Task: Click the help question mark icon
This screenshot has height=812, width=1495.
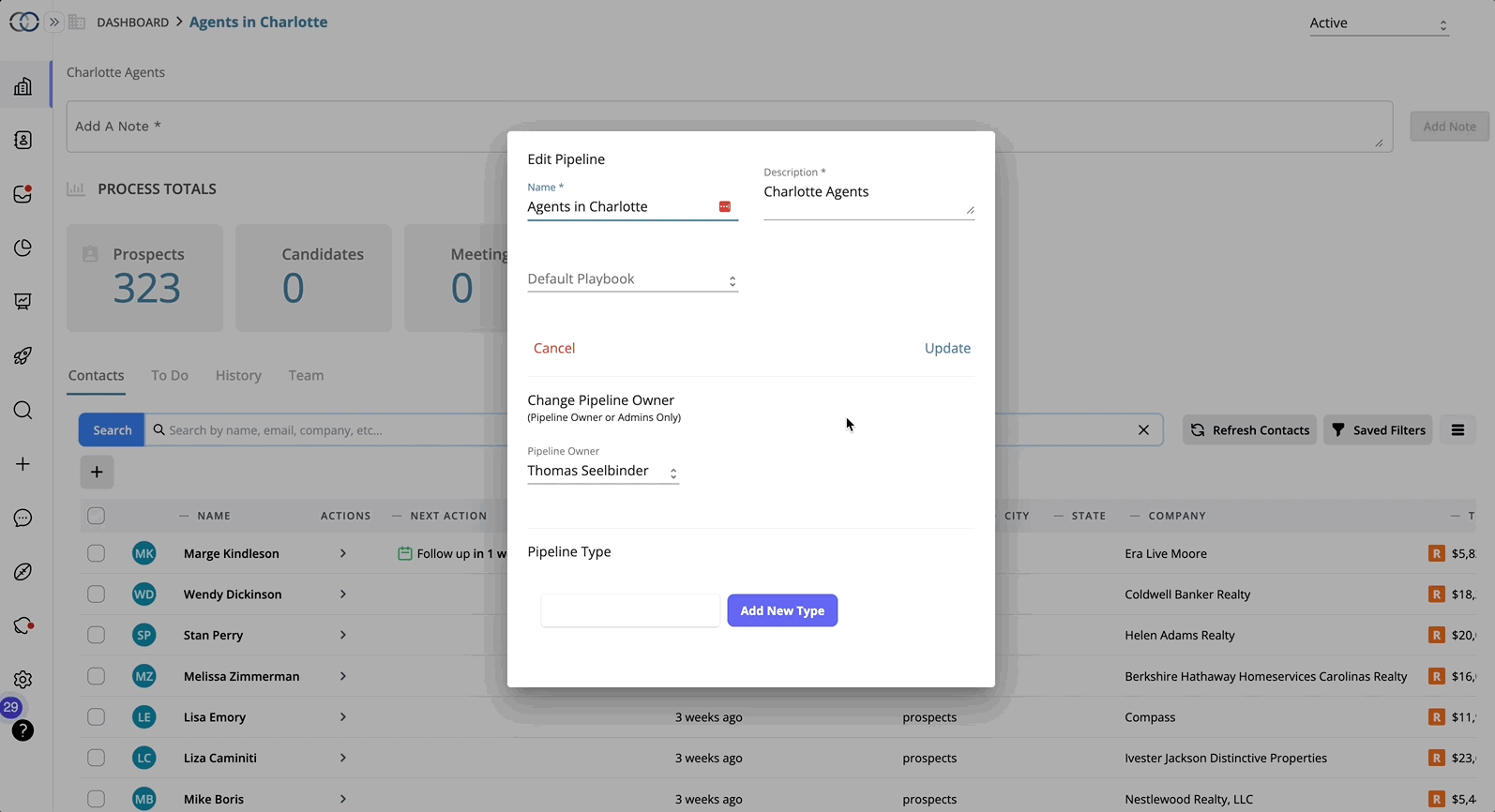Action: [23, 731]
